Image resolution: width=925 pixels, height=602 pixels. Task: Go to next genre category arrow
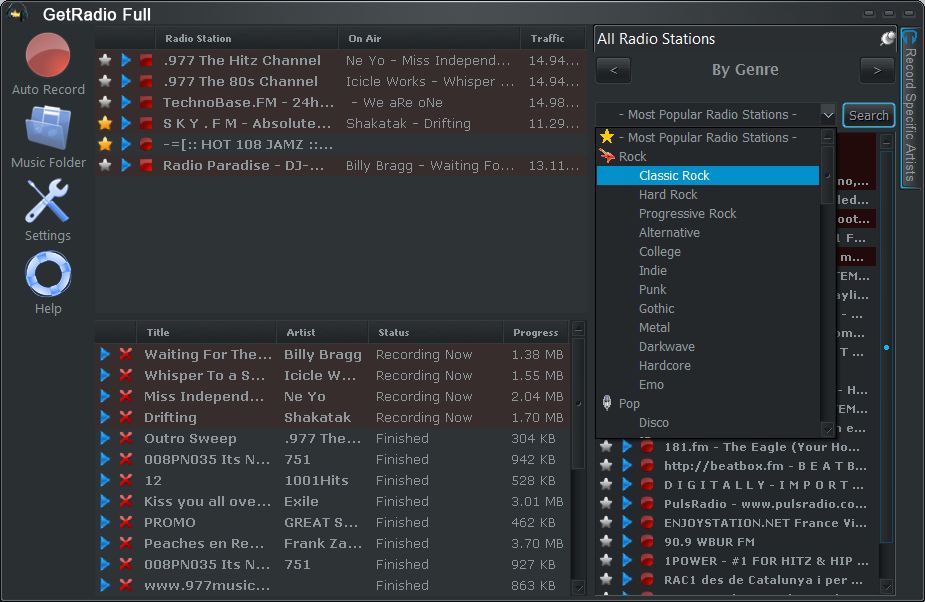[x=876, y=71]
